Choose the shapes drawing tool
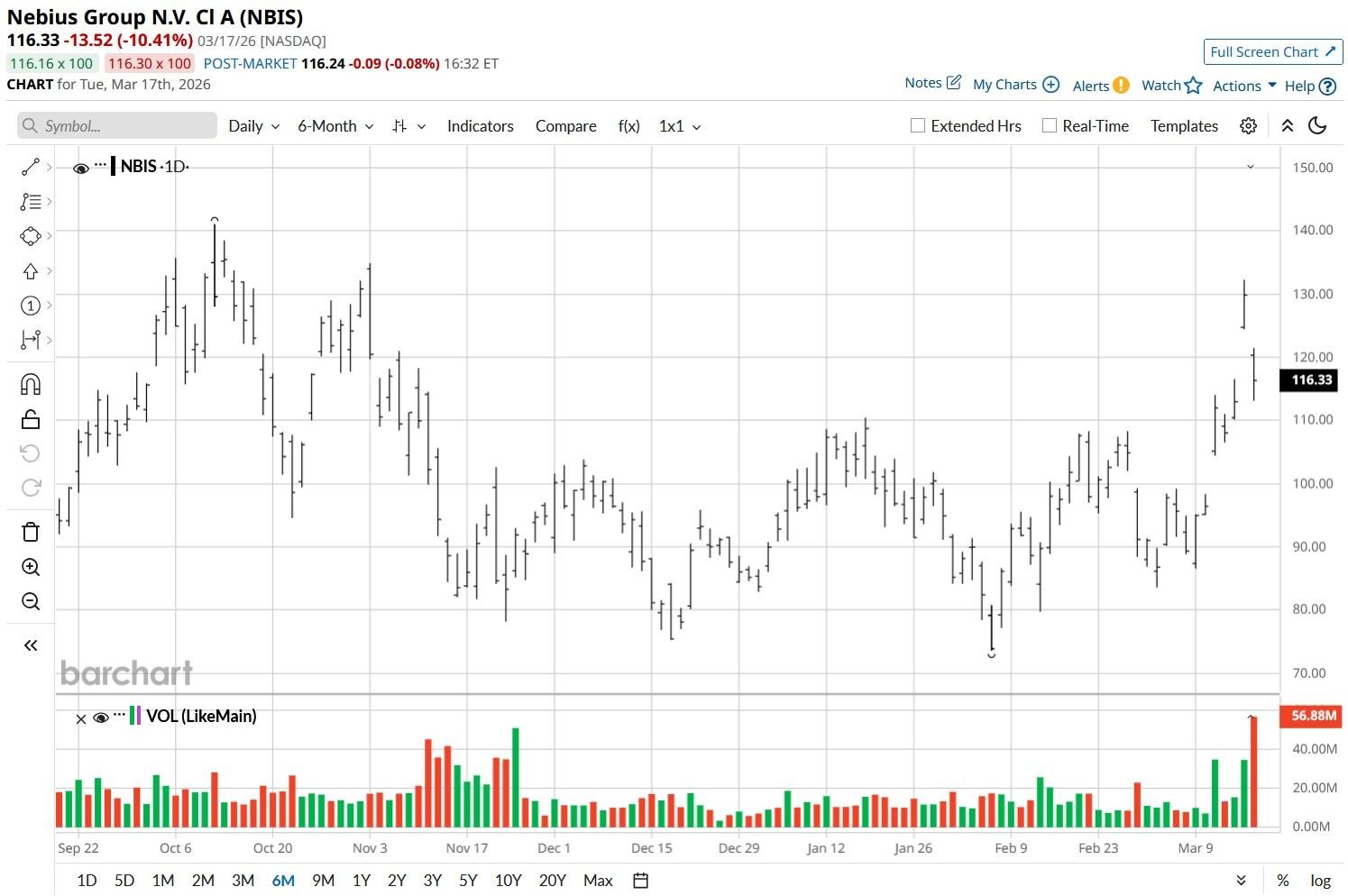This screenshot has height=896, width=1348. coord(30,236)
